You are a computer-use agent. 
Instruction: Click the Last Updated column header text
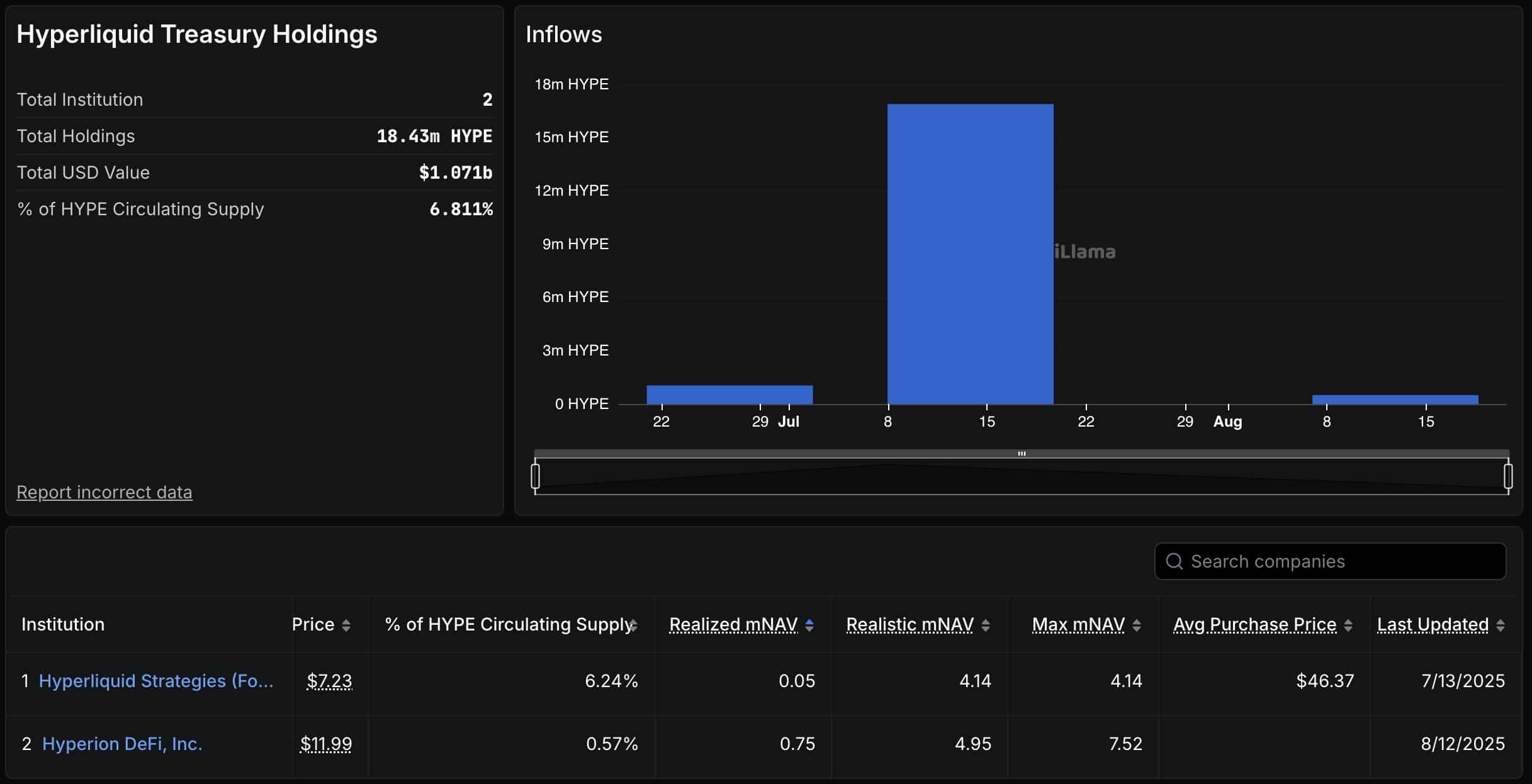[x=1433, y=624]
